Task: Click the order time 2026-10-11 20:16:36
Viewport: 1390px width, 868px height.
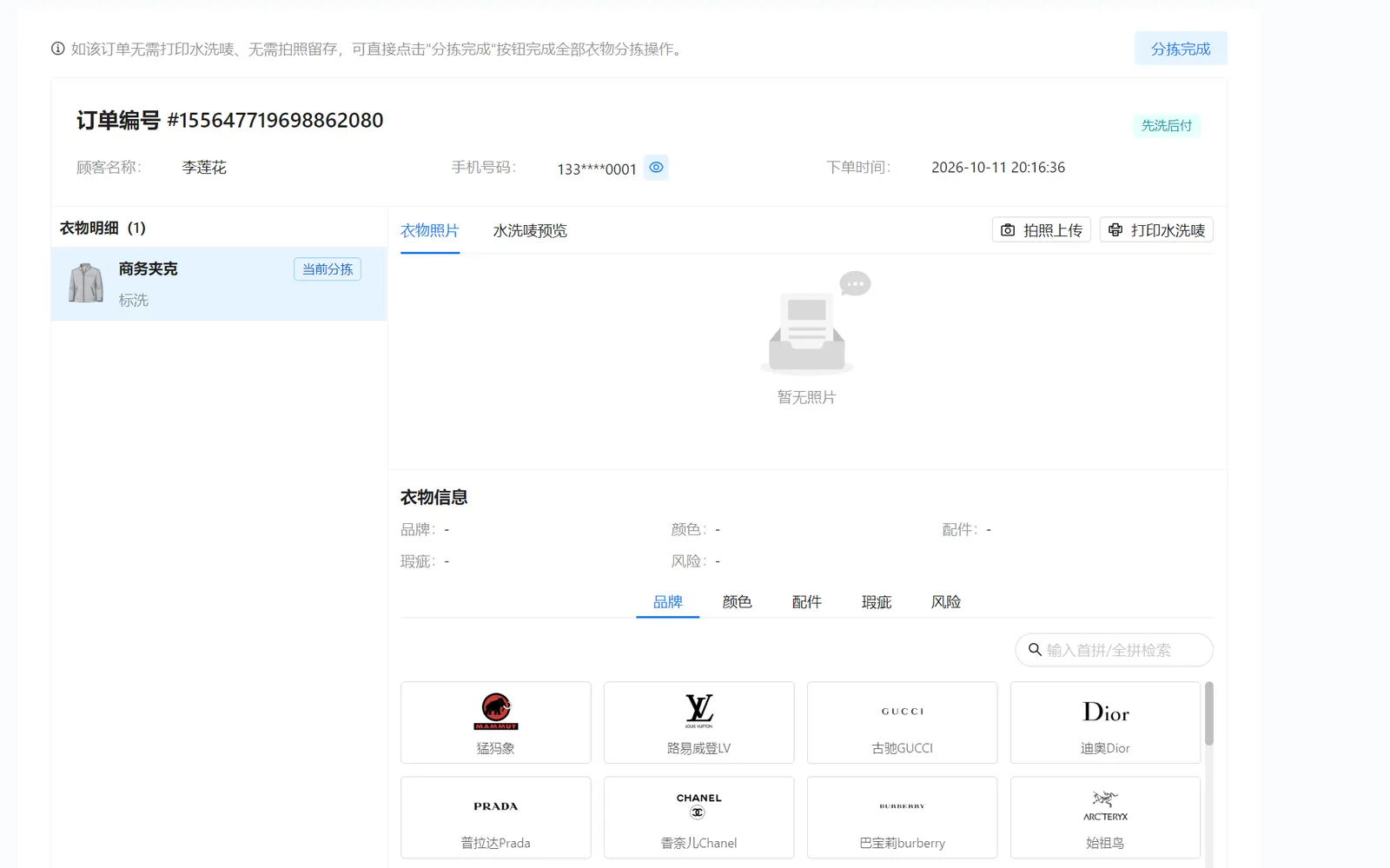Action: click(x=998, y=168)
